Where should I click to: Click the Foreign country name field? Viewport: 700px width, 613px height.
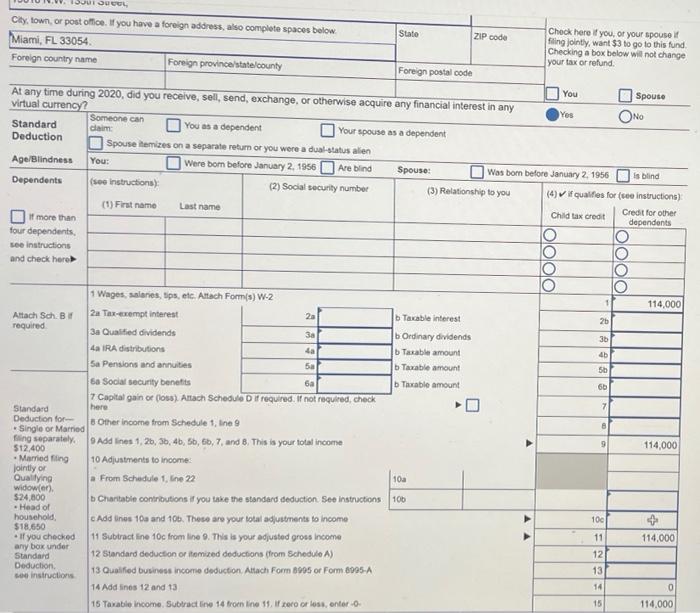tap(88, 76)
